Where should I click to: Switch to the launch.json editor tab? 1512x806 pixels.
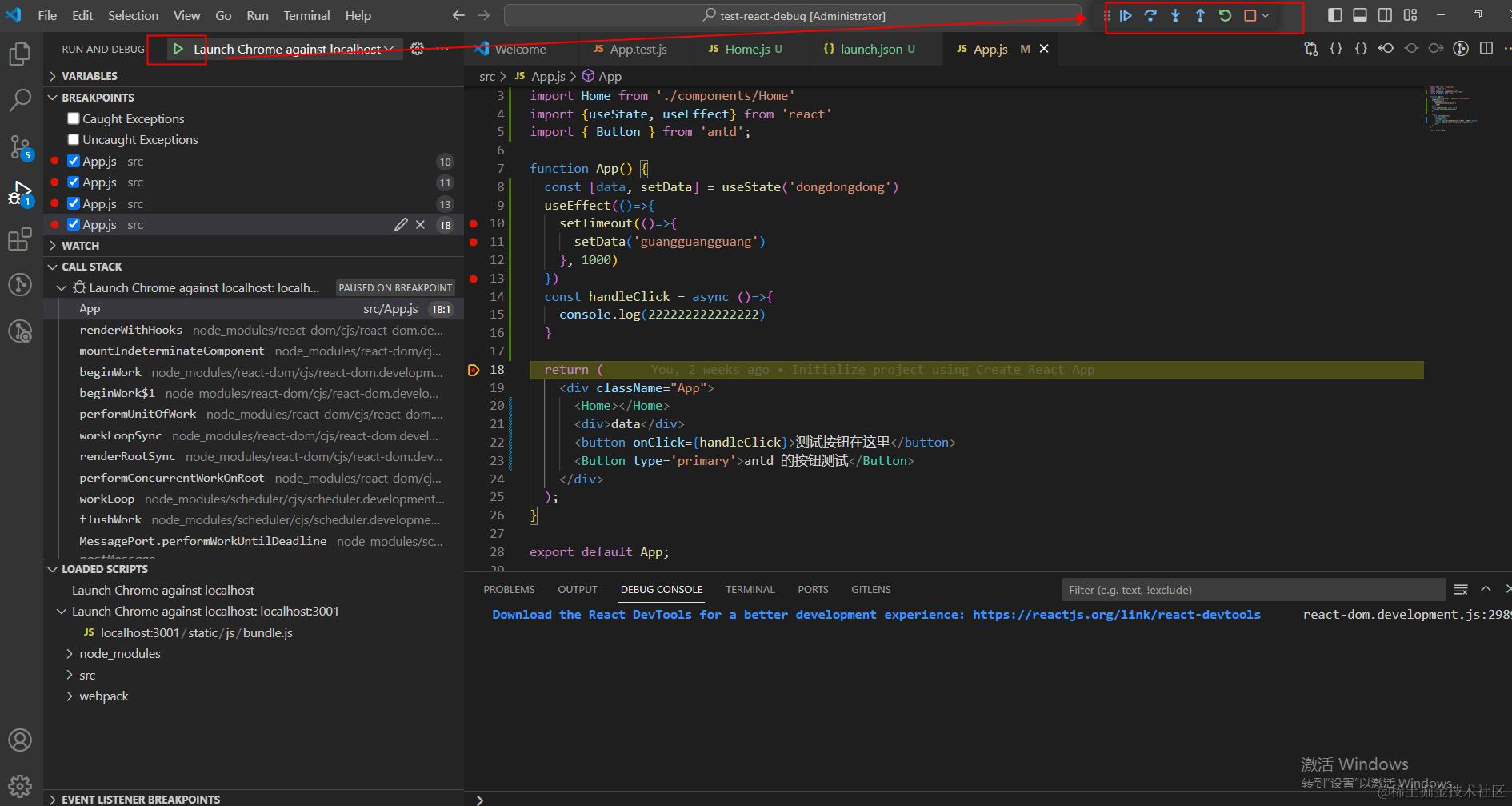(x=870, y=49)
